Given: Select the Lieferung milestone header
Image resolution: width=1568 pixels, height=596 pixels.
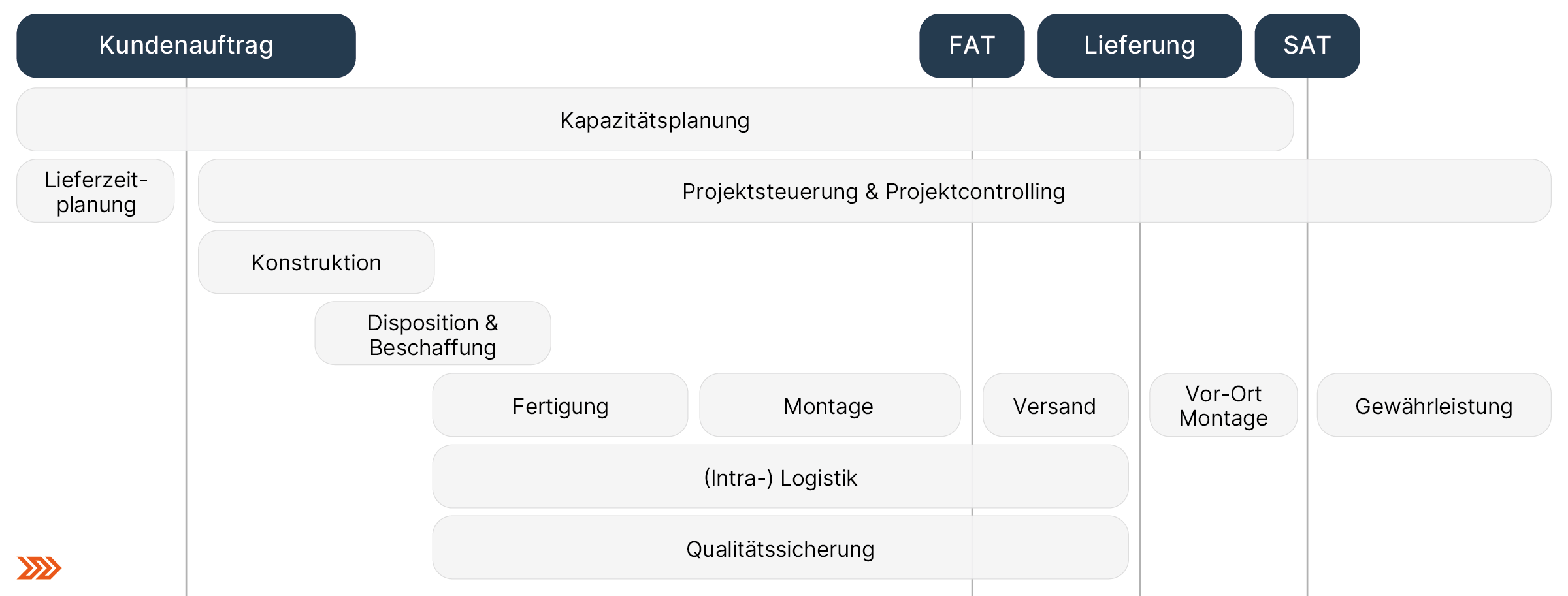Looking at the screenshot, I should tap(1139, 46).
